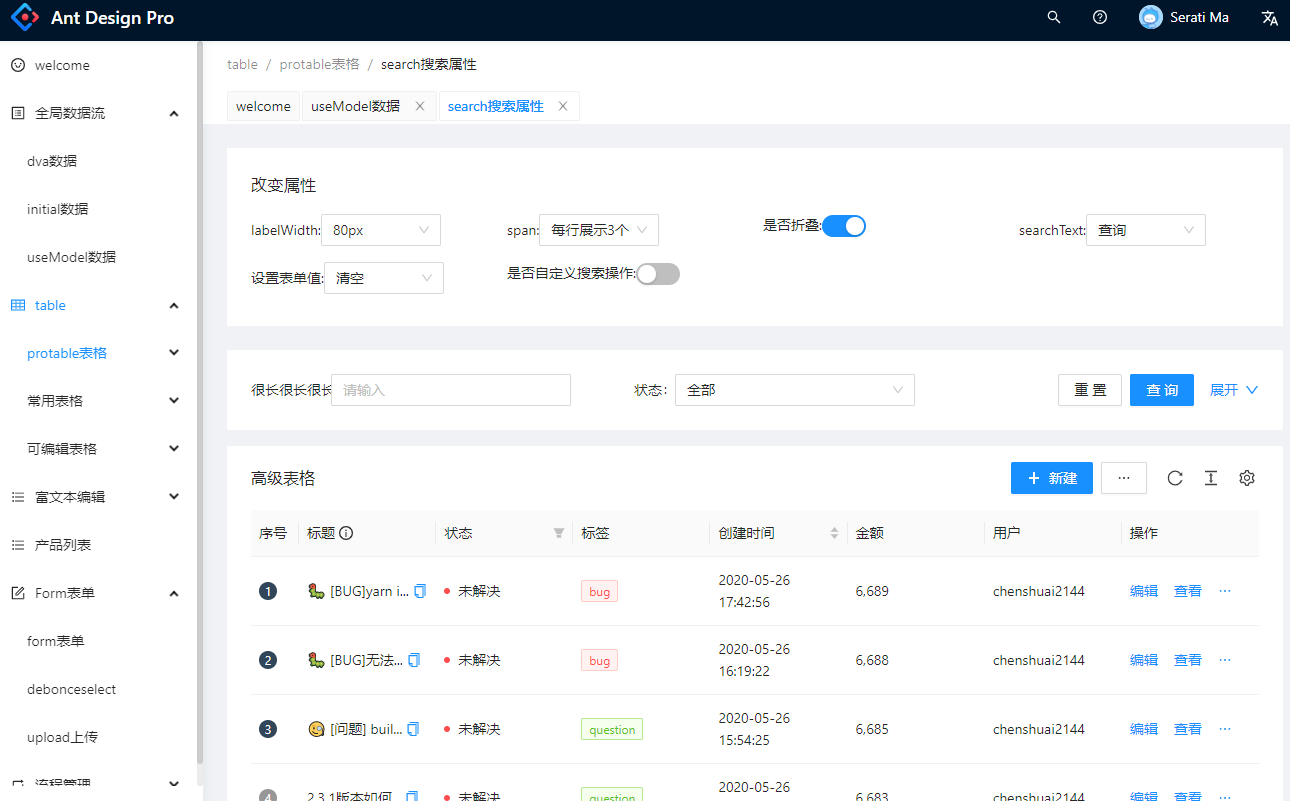
Task: Expand search form via 展开
Action: pyautogui.click(x=1234, y=390)
